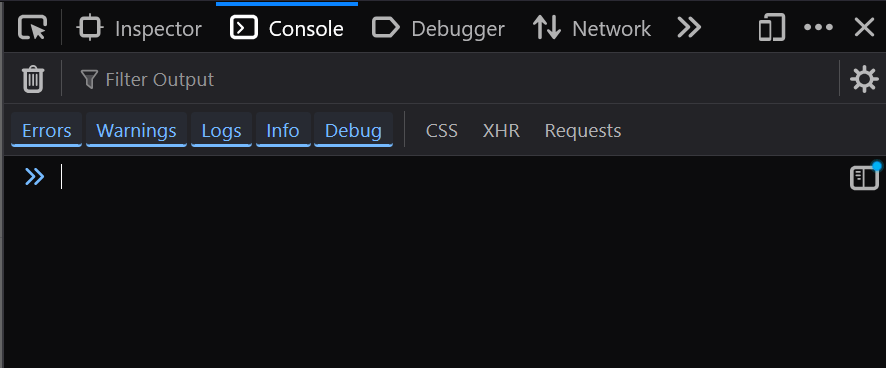Viewport: 886px width, 368px height.
Task: Close the developer tools panel
Action: tap(864, 28)
